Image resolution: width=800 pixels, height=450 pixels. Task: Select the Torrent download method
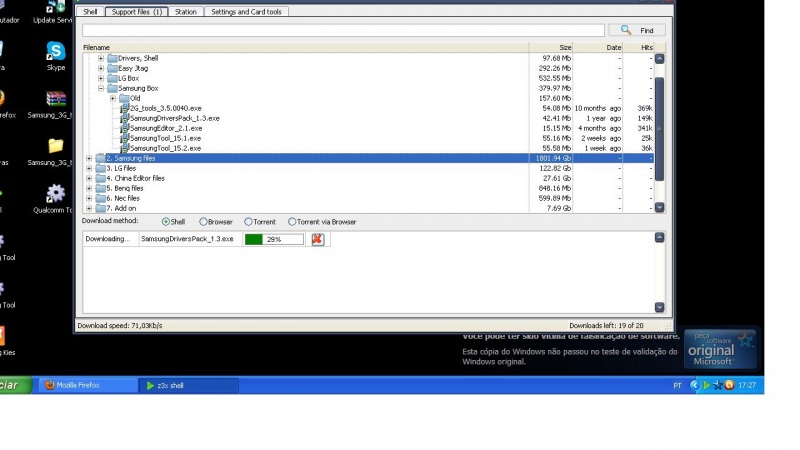(x=248, y=222)
